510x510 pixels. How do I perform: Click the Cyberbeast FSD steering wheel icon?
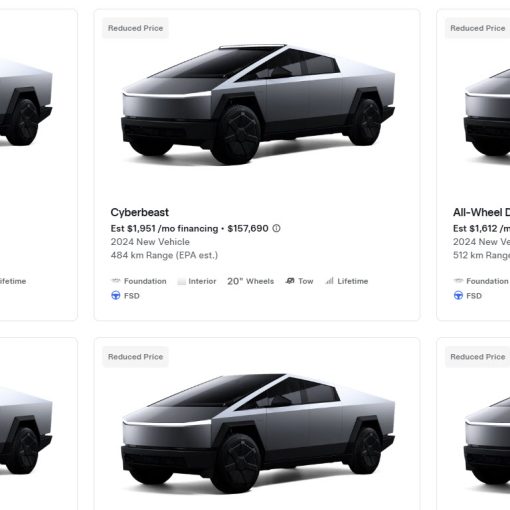point(116,296)
